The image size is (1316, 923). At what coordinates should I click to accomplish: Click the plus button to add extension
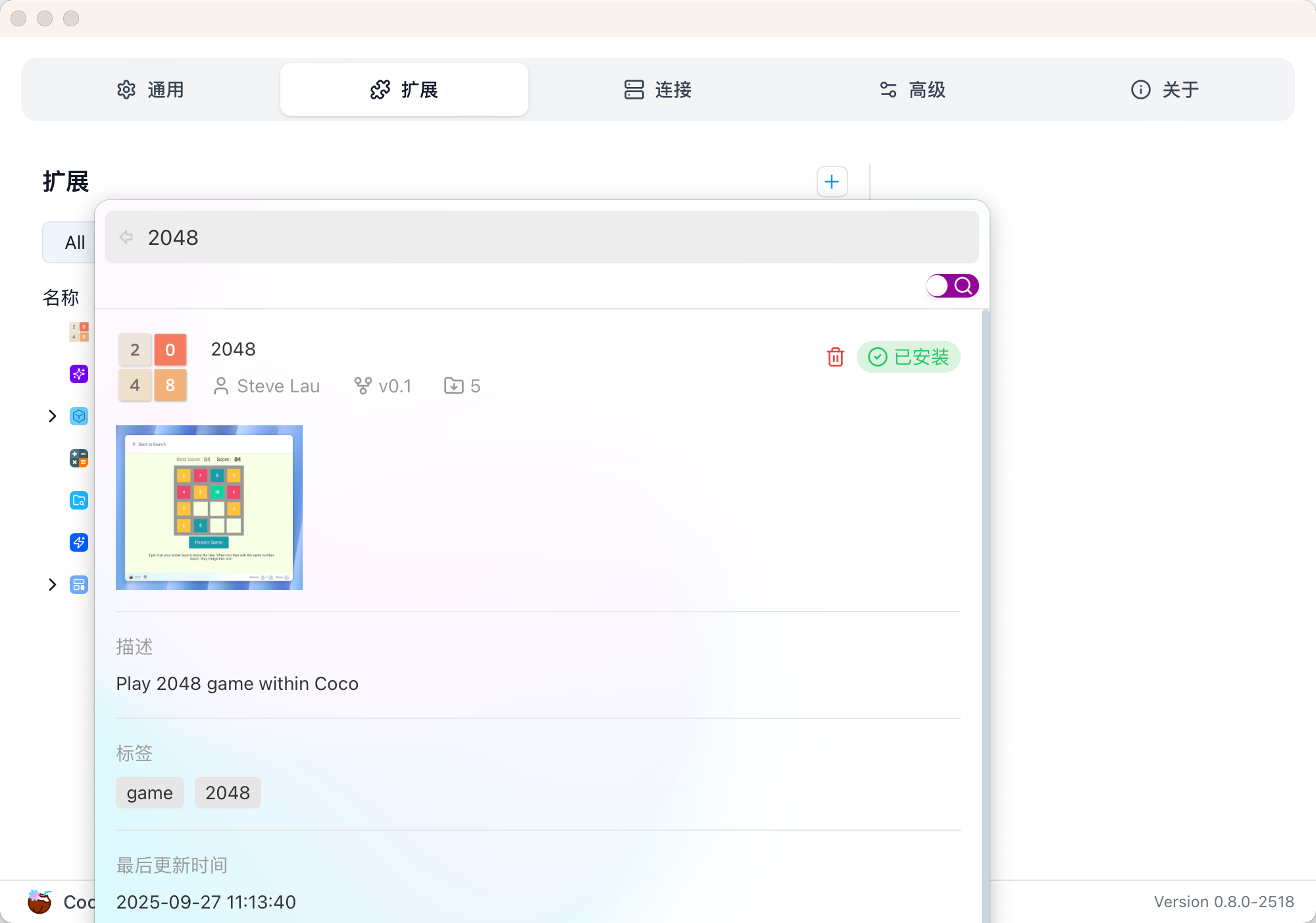coord(832,182)
